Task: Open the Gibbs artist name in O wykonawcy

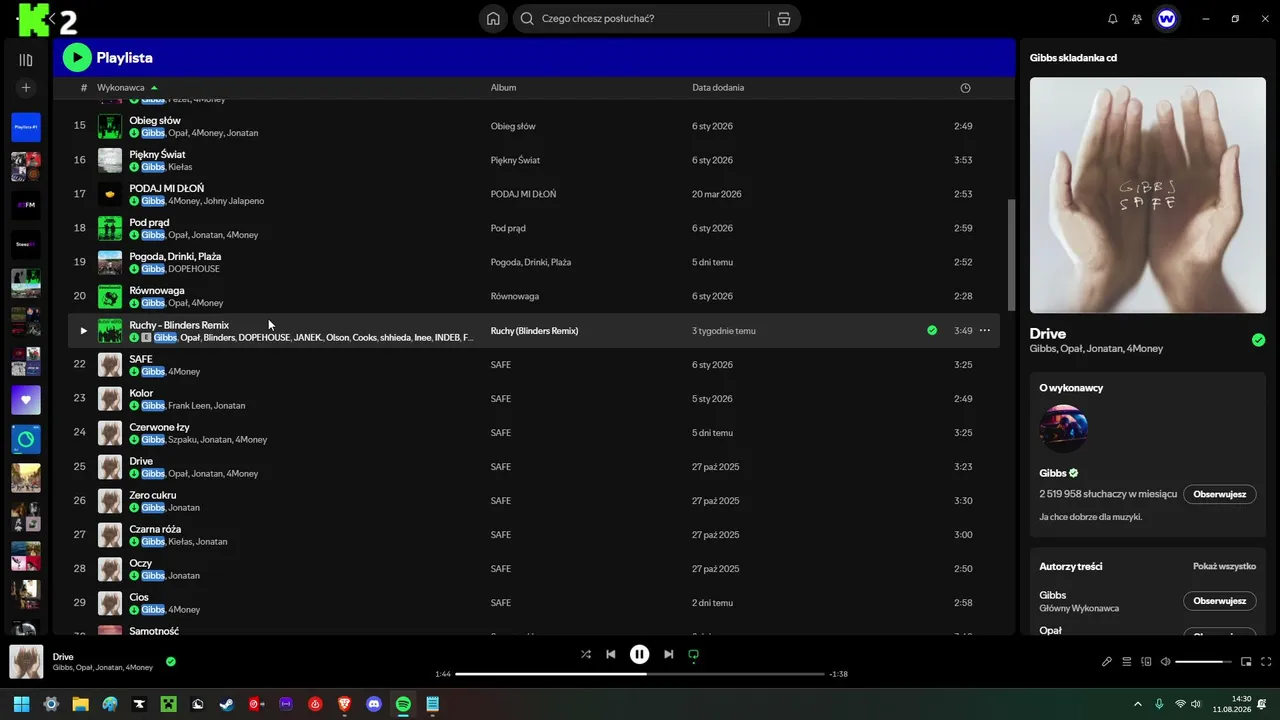Action: click(x=1053, y=473)
